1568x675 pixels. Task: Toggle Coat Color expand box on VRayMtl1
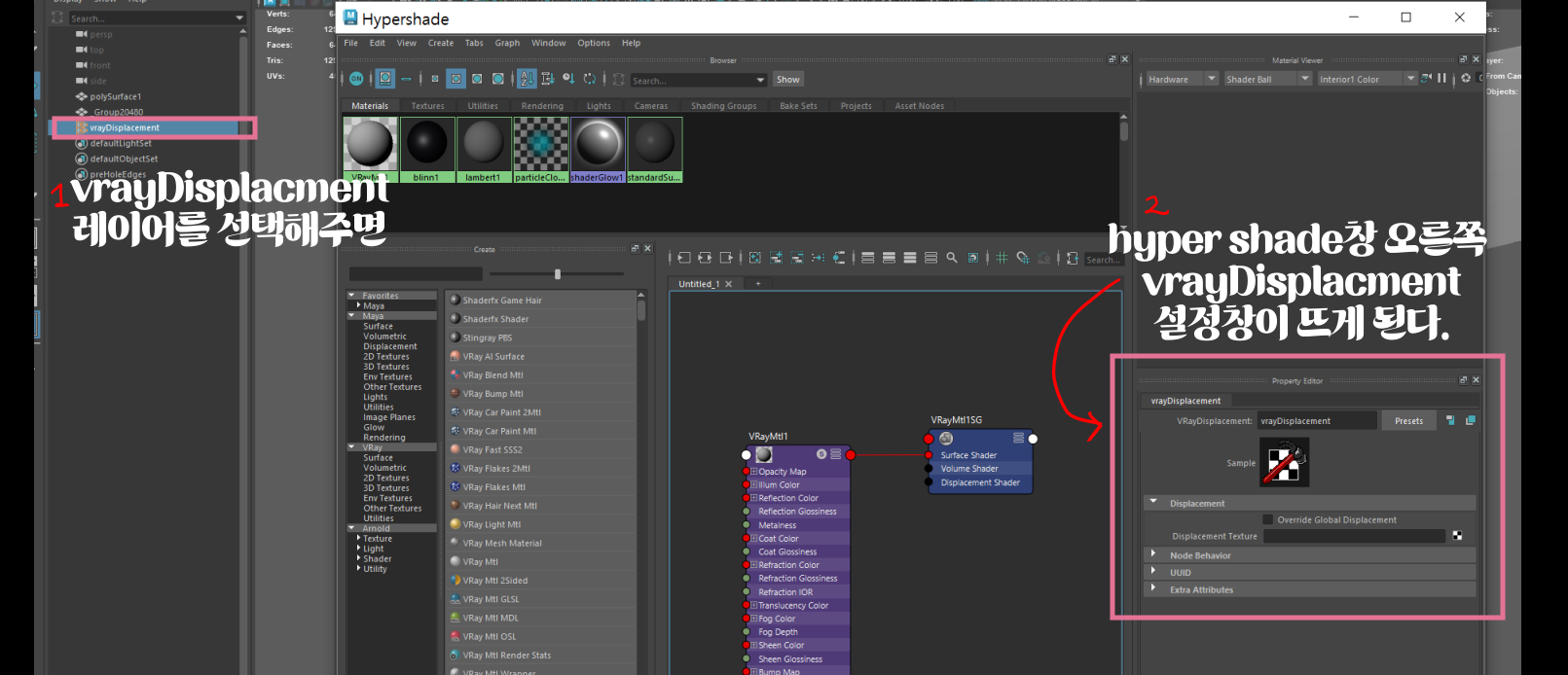[753, 538]
